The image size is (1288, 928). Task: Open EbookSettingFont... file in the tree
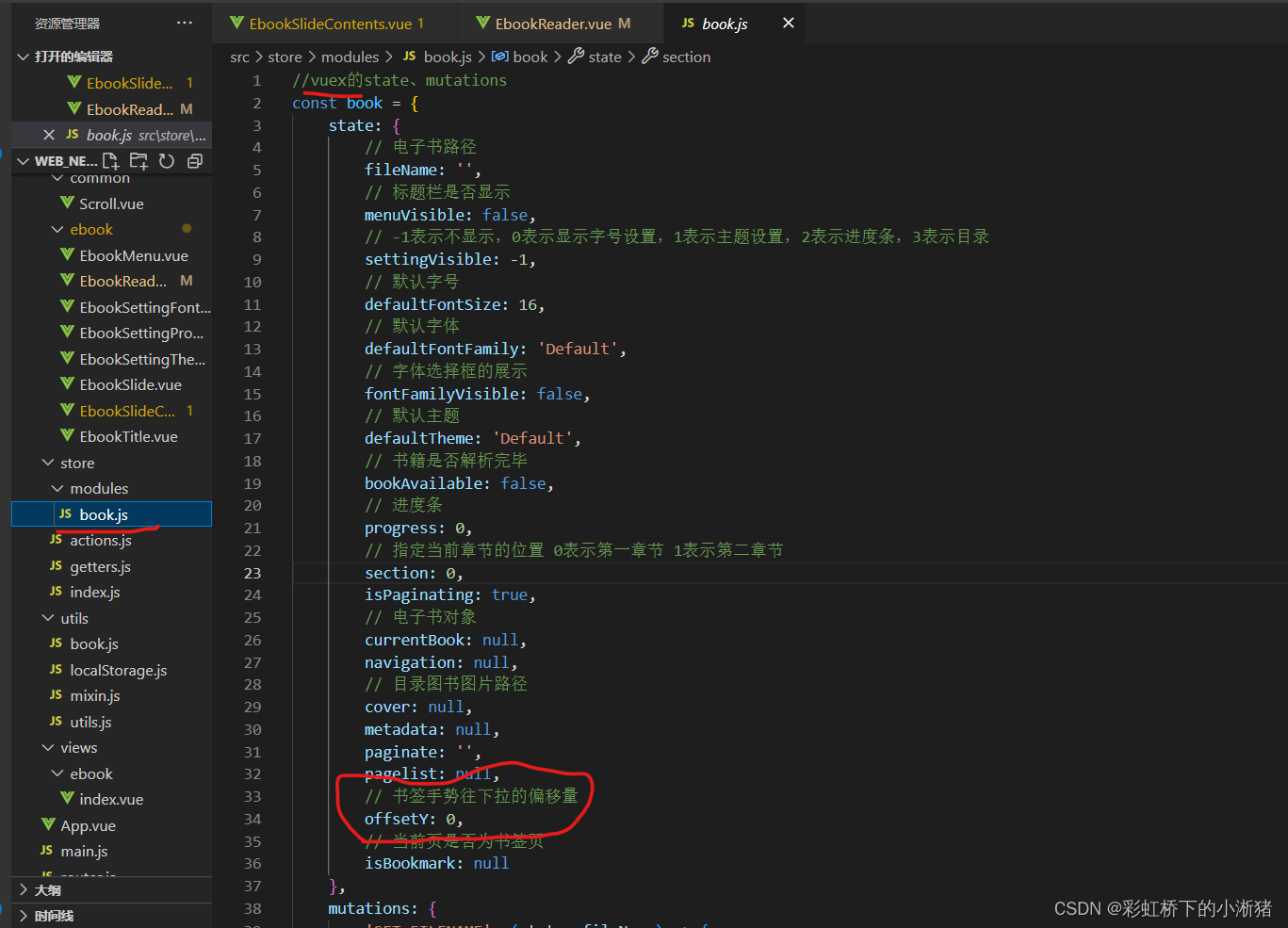[x=111, y=307]
